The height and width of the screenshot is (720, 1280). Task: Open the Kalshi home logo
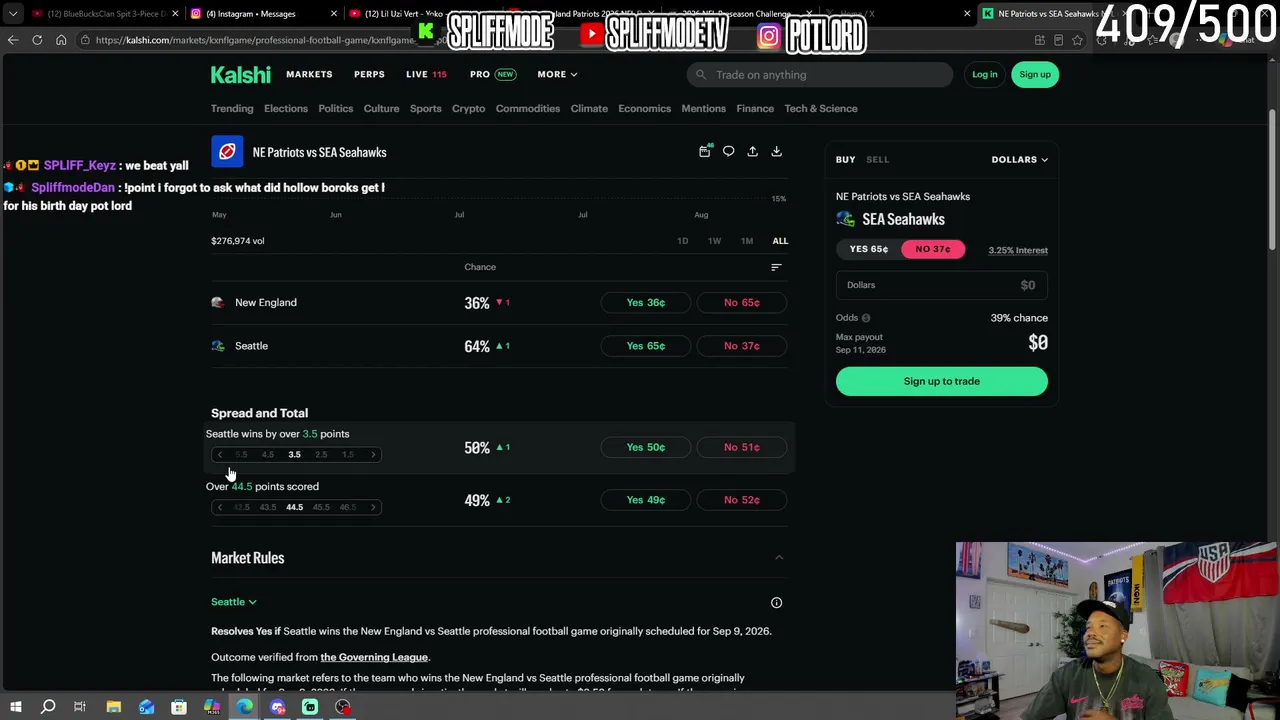pyautogui.click(x=240, y=75)
